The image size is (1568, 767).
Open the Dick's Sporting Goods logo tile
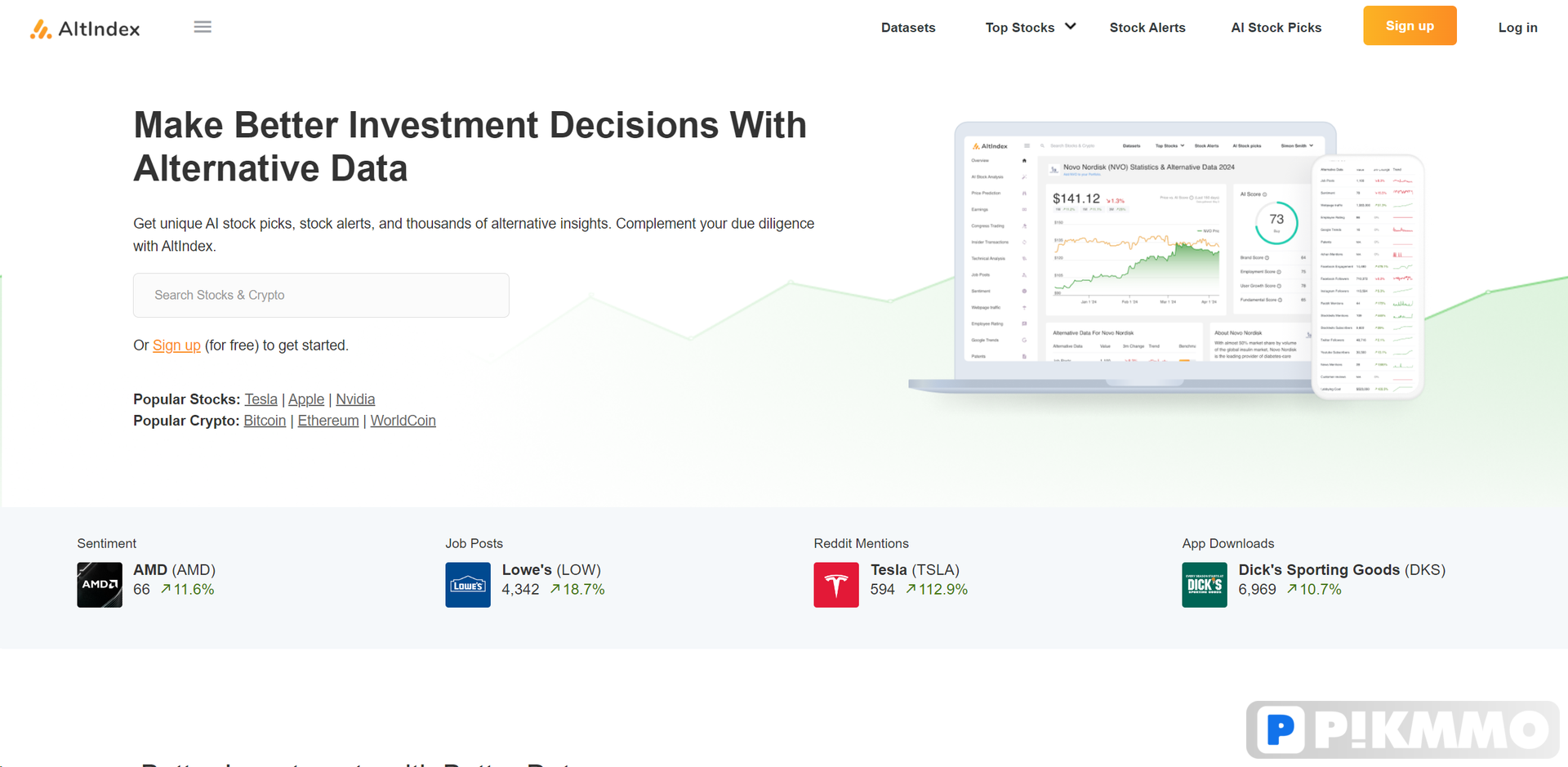1205,585
